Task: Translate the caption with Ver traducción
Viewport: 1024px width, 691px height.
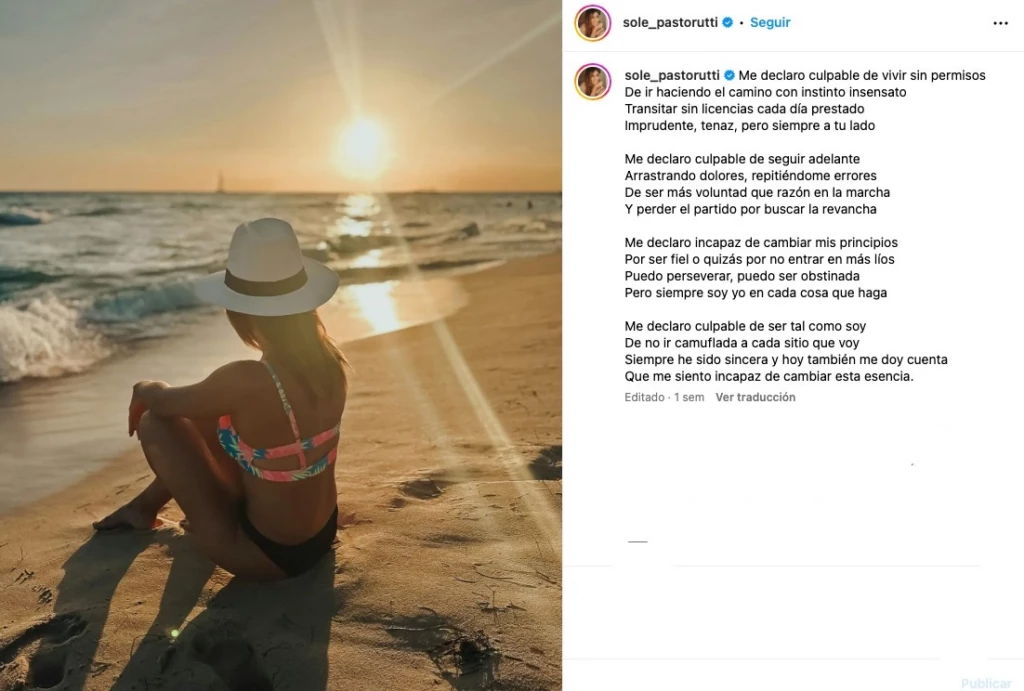Action: tap(756, 397)
